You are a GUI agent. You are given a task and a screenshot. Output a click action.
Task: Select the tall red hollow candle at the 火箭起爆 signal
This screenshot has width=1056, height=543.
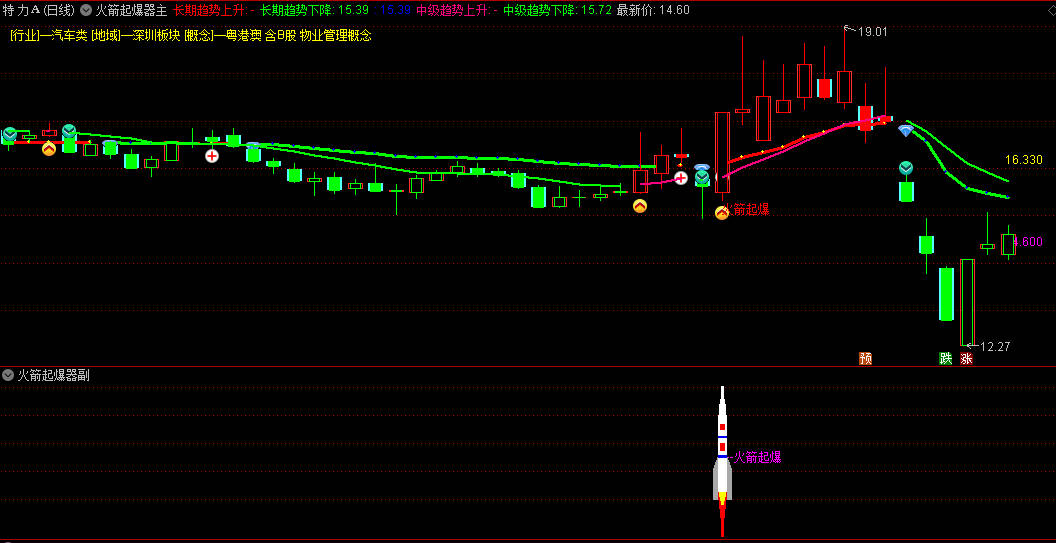click(722, 153)
